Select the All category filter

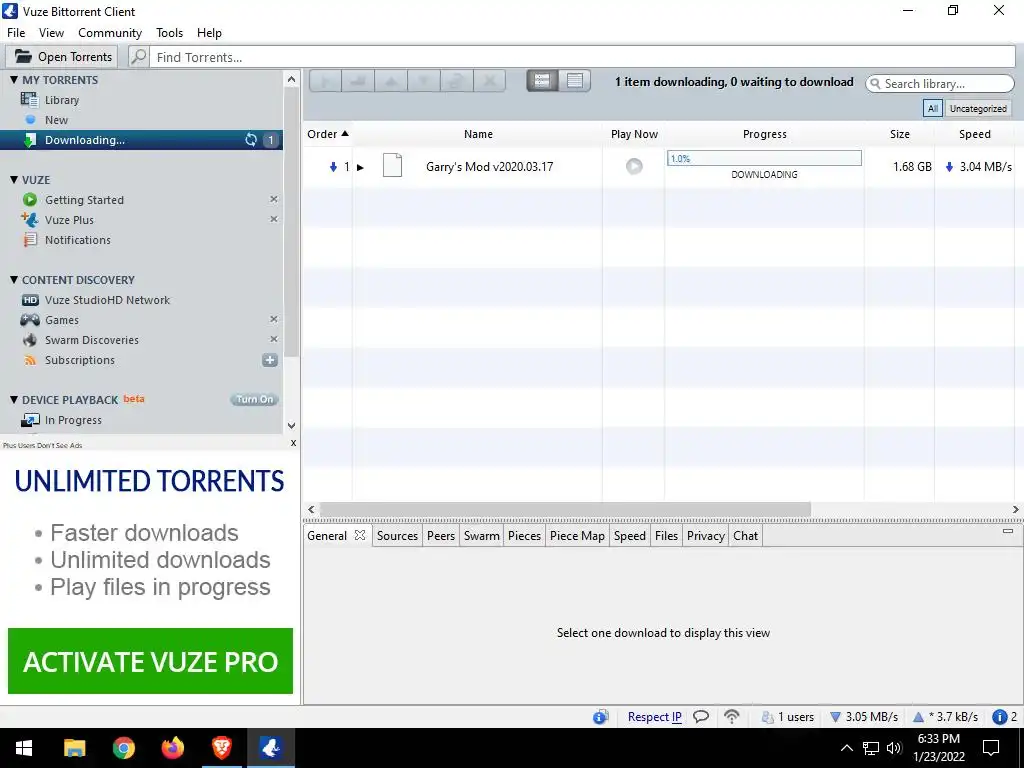(x=933, y=108)
